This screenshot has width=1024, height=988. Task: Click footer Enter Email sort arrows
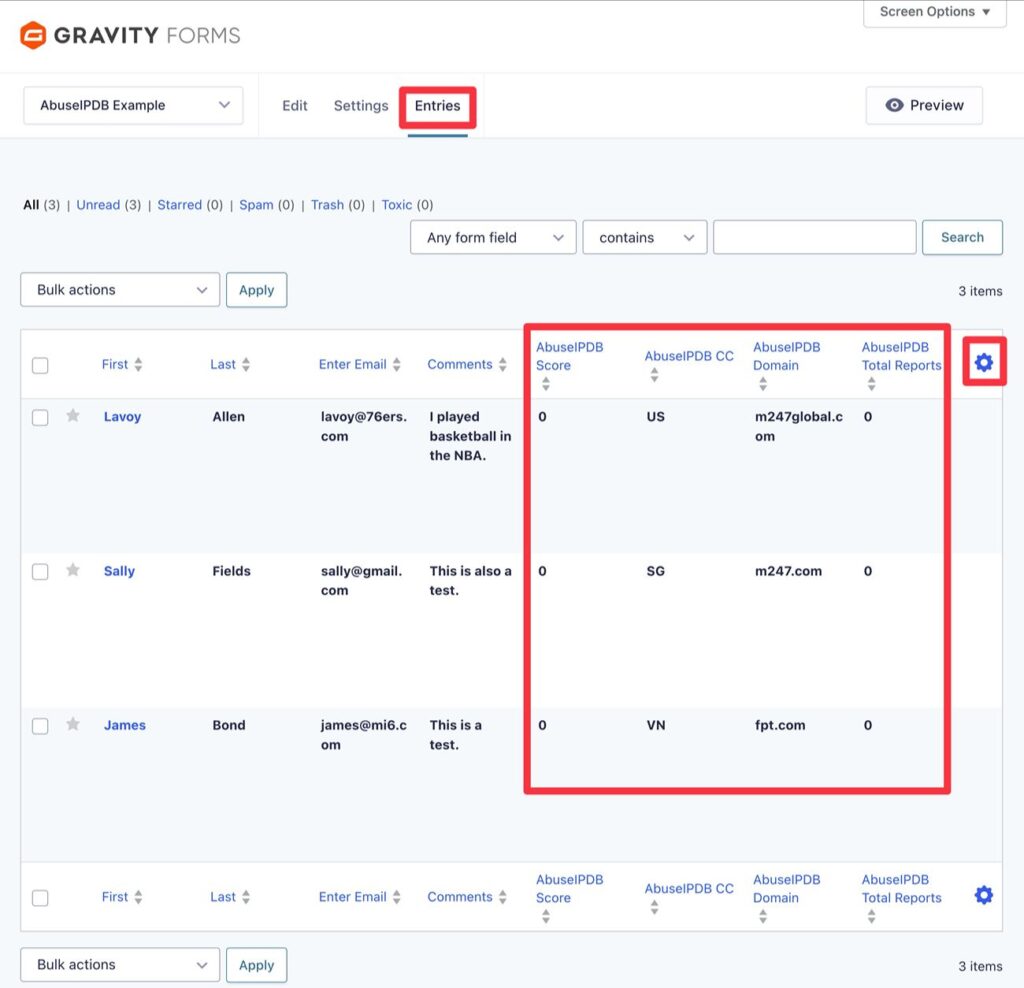coord(396,897)
